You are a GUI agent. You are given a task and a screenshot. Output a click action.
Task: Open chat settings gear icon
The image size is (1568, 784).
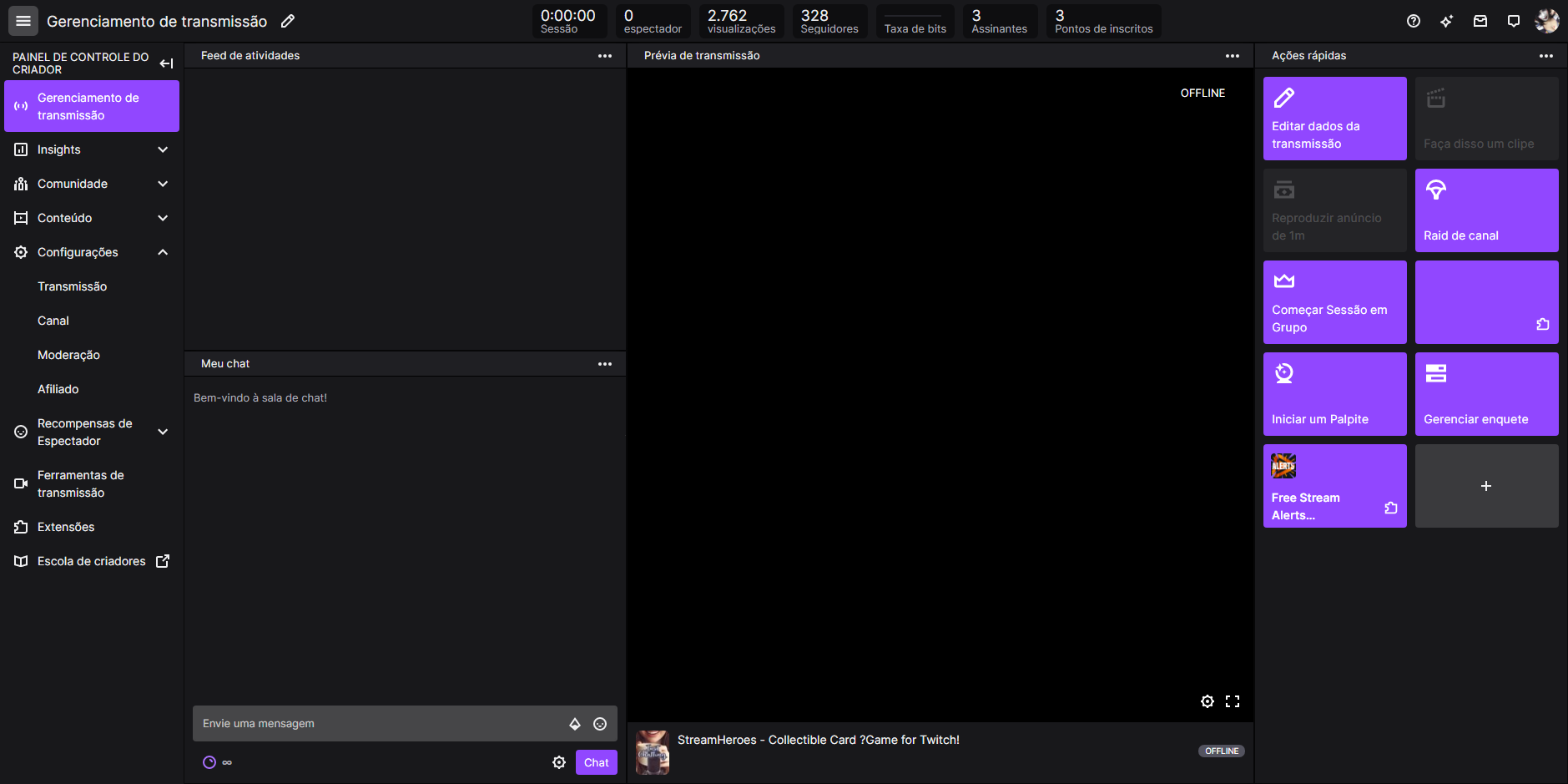pyautogui.click(x=559, y=762)
